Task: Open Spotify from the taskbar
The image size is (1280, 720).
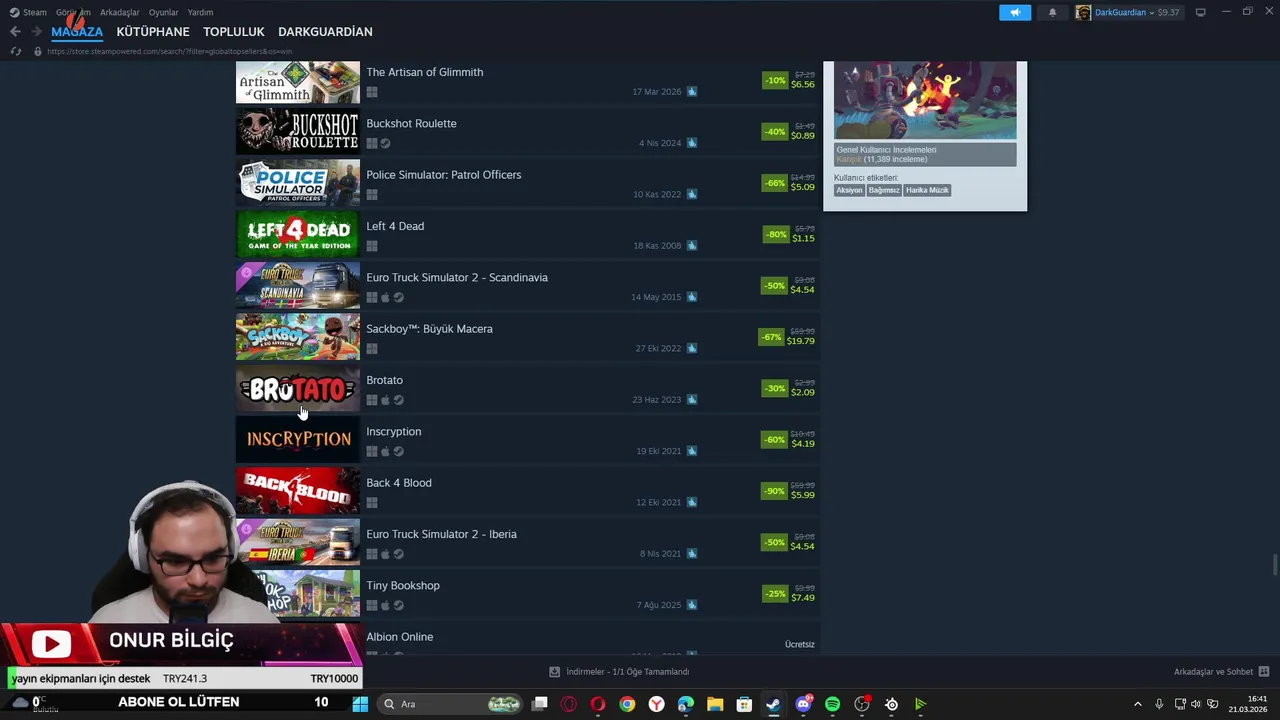Action: click(x=832, y=704)
